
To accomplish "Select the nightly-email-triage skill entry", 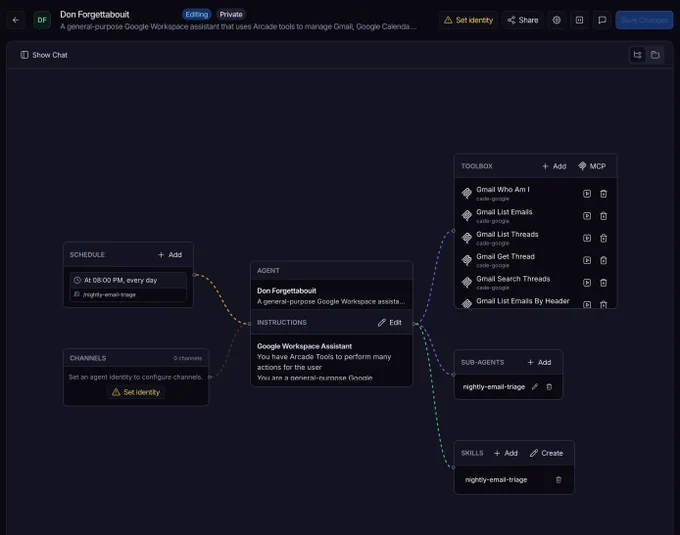I will point(496,480).
